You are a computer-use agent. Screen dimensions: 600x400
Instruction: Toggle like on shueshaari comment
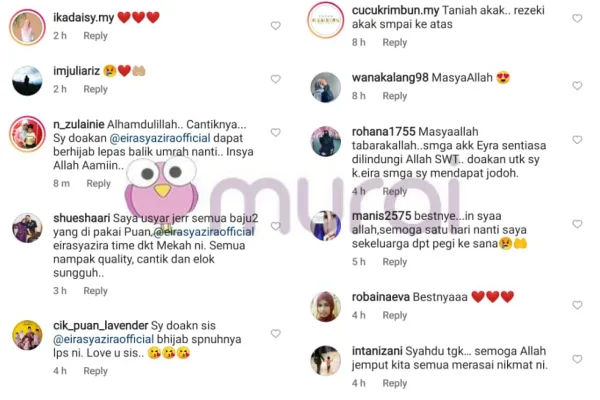click(x=276, y=226)
